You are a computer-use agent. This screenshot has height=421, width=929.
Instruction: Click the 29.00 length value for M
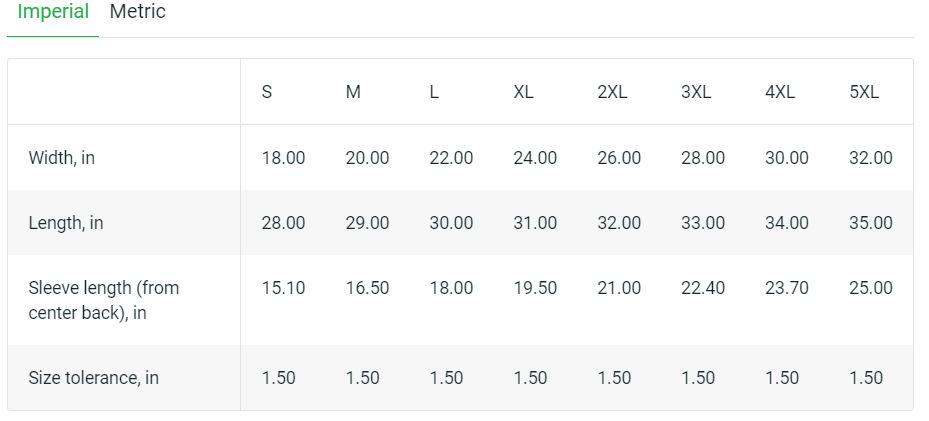coord(367,223)
